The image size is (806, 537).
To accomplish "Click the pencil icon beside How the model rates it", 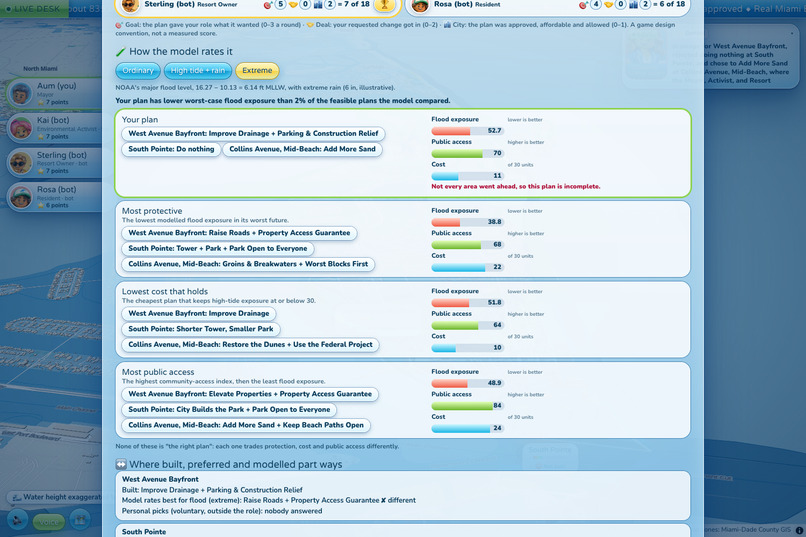I will coord(121,51).
